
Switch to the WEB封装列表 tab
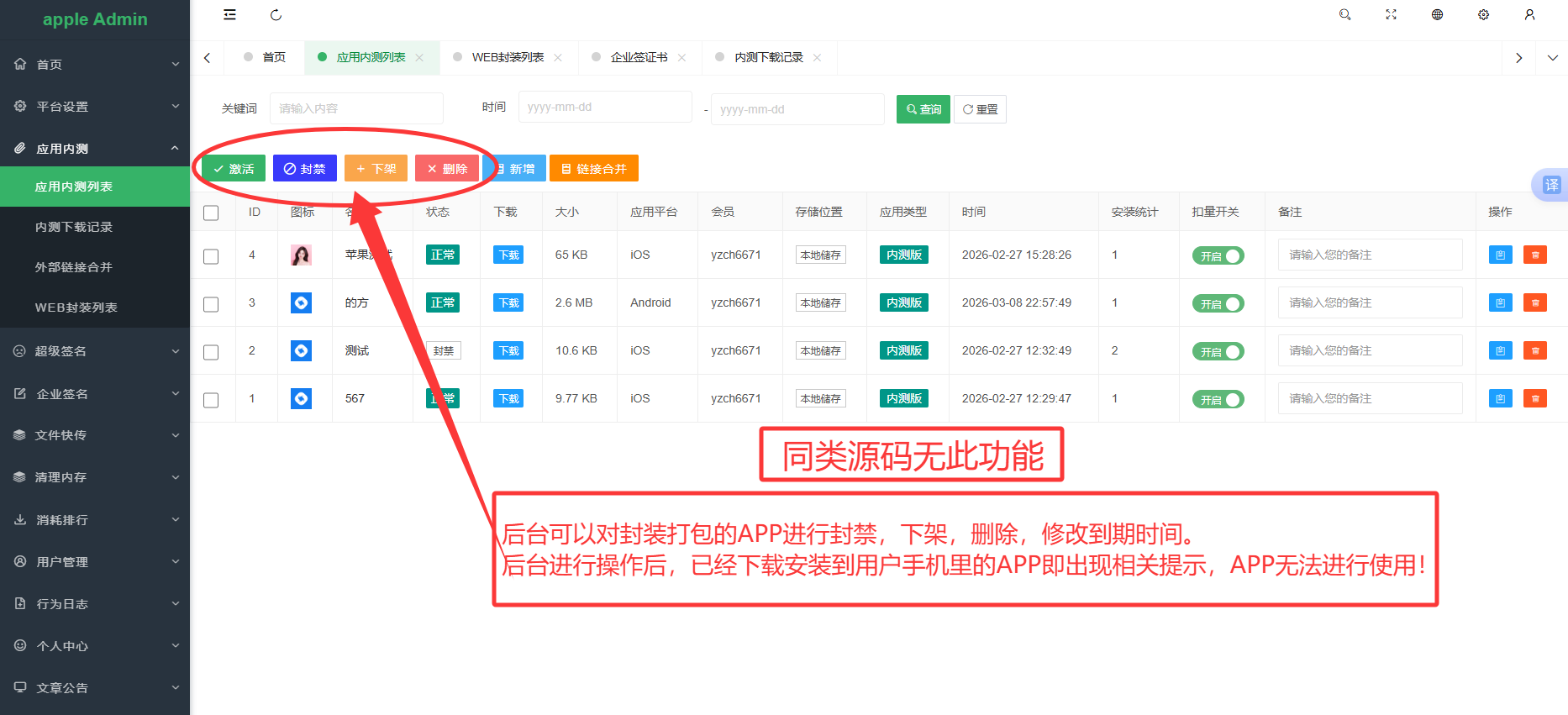coord(508,58)
